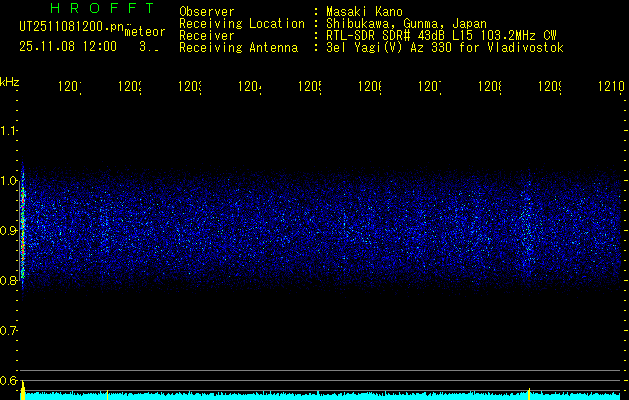Click the 1.1 kHz frequency tick label
Viewport: 629px width, 400px height.
(10, 130)
